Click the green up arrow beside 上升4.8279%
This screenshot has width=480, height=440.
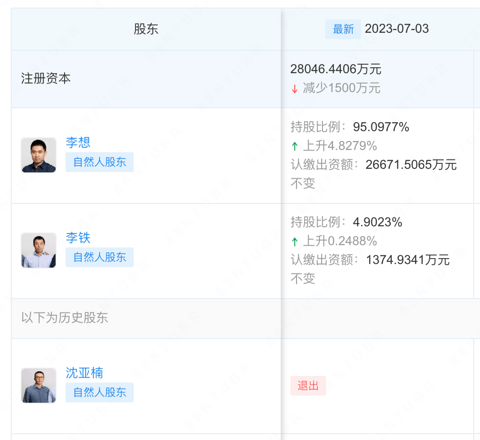pyautogui.click(x=294, y=146)
